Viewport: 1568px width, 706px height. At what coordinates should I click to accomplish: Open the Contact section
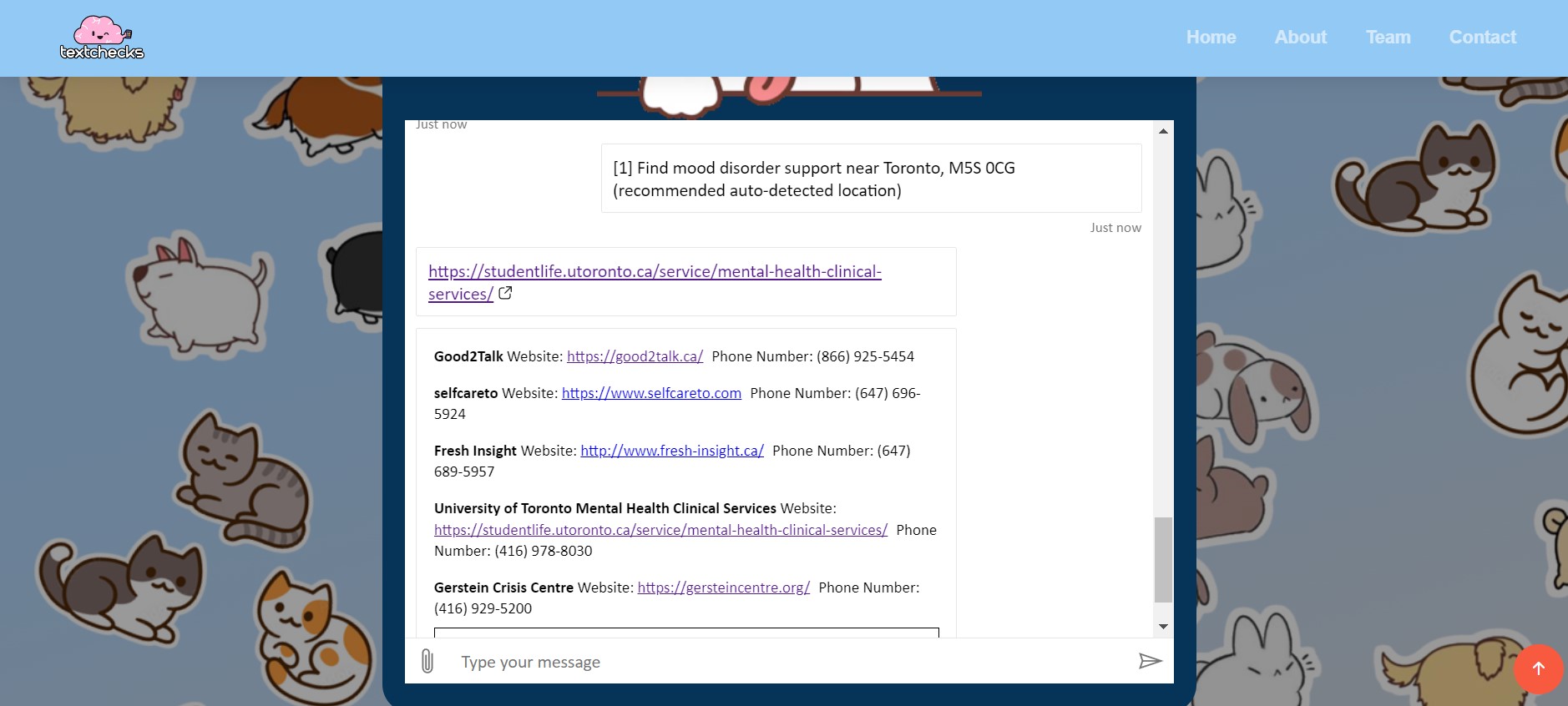tap(1482, 38)
